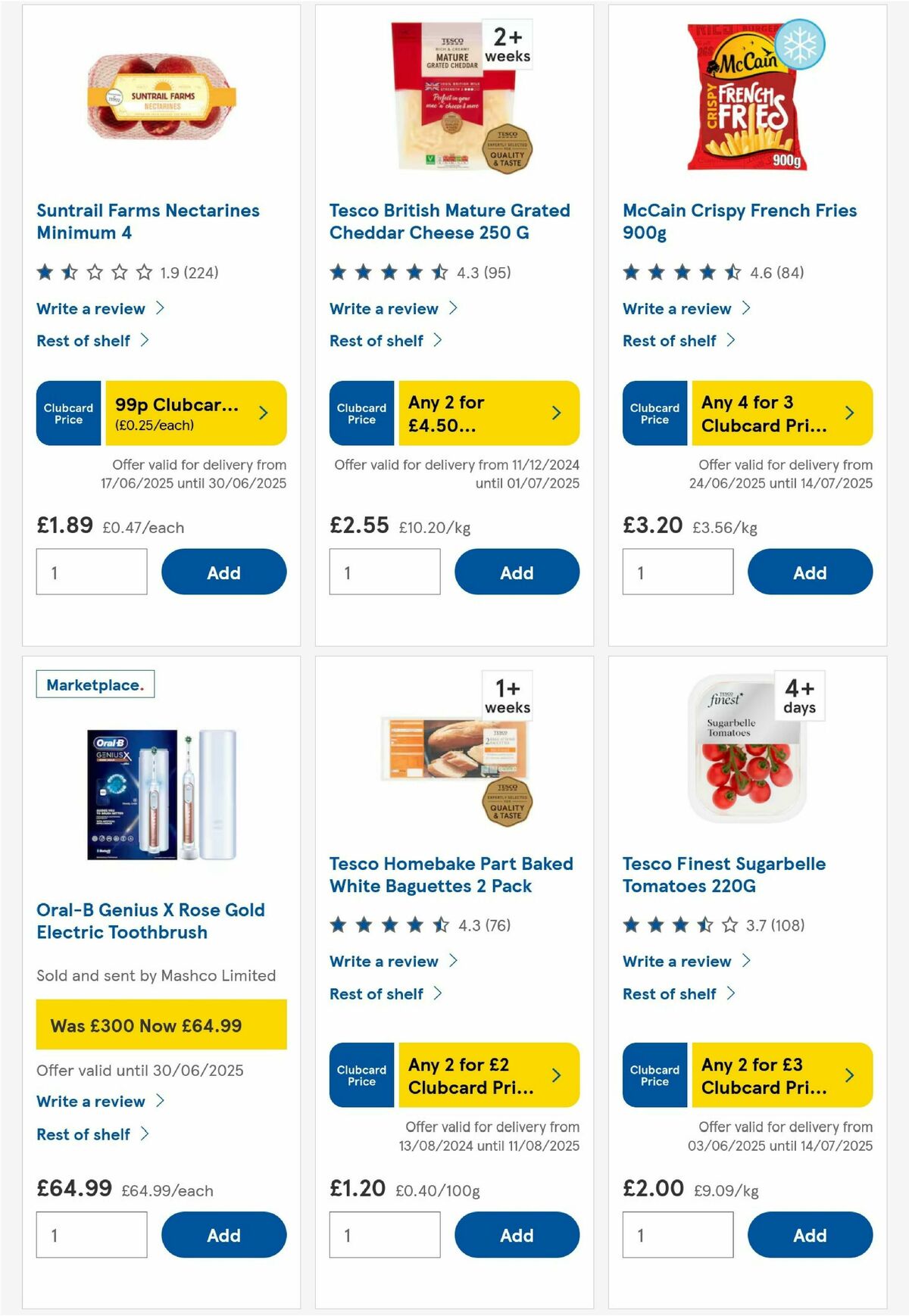Click the Clubcard Price badge on grated cheddar
Image resolution: width=909 pixels, height=1316 pixels.
pos(361,413)
